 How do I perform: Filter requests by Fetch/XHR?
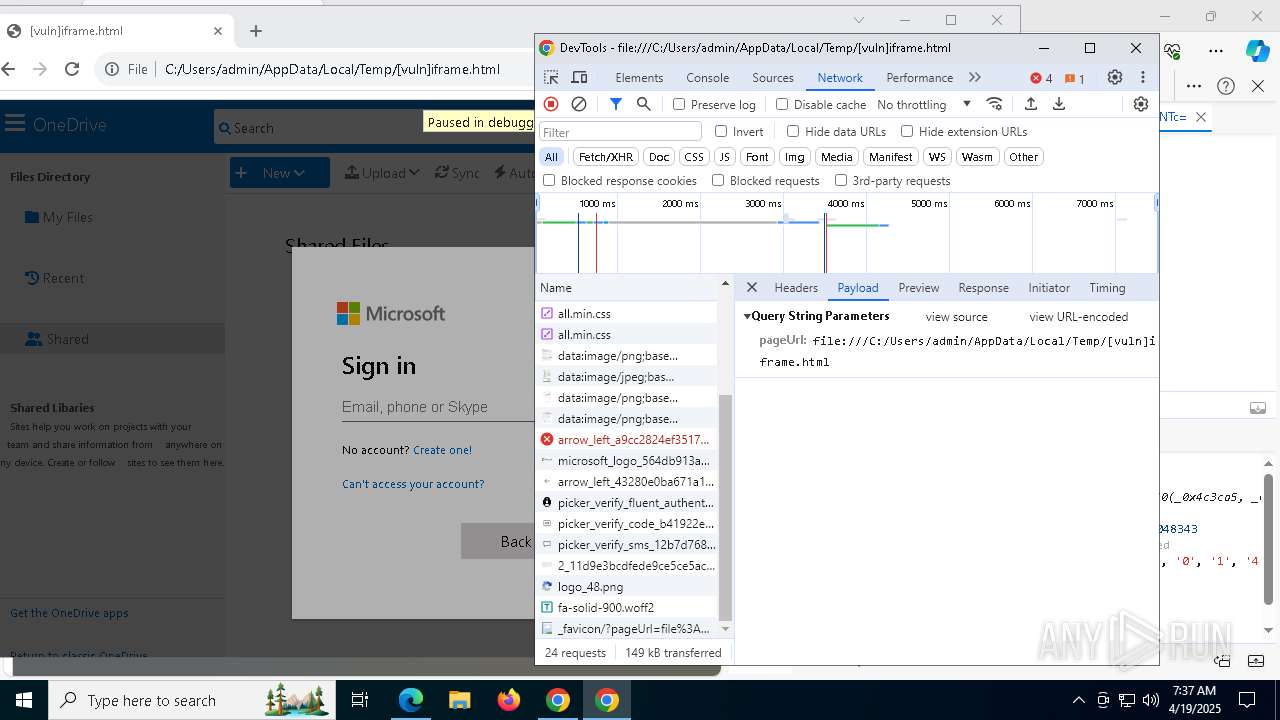click(606, 157)
